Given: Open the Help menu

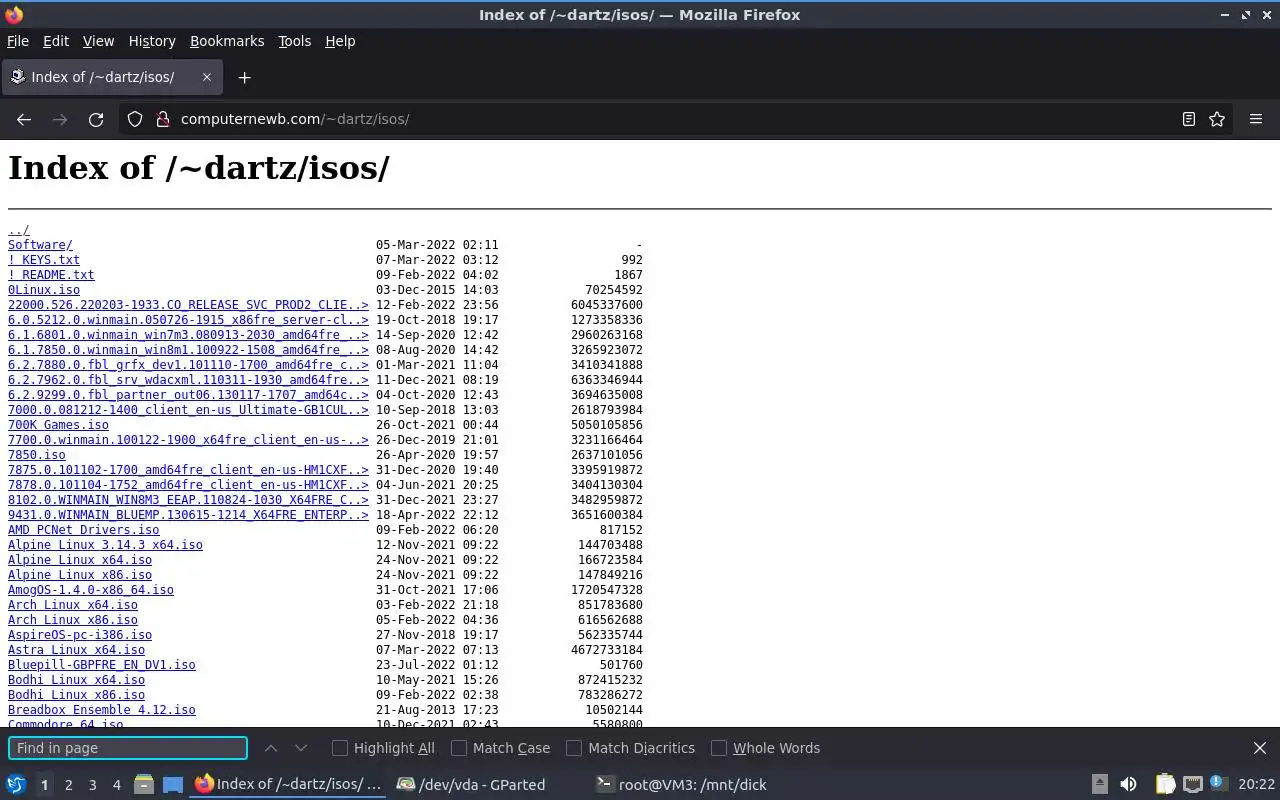Looking at the screenshot, I should (x=340, y=41).
